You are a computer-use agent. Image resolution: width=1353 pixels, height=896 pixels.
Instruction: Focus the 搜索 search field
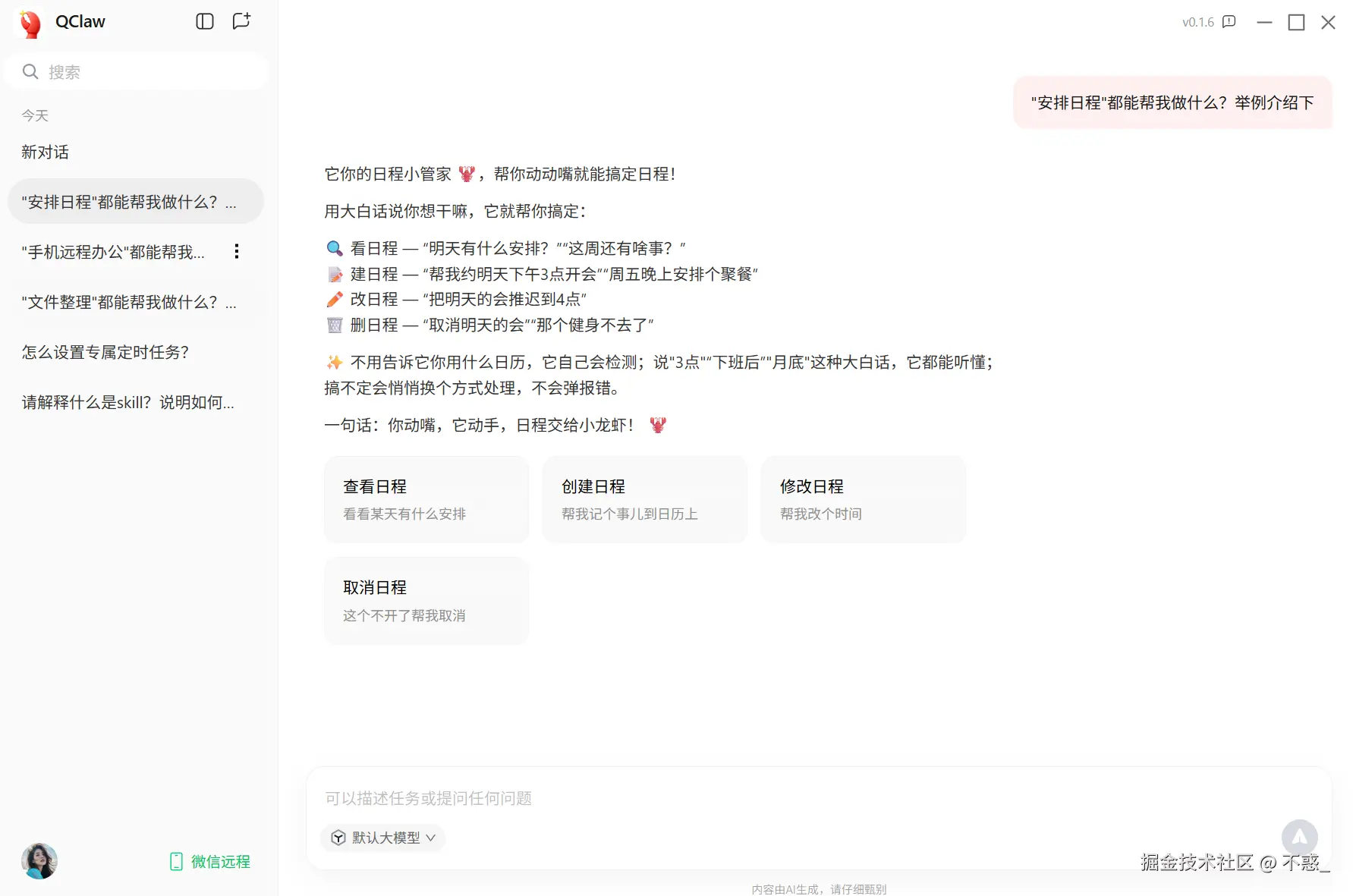tap(136, 72)
